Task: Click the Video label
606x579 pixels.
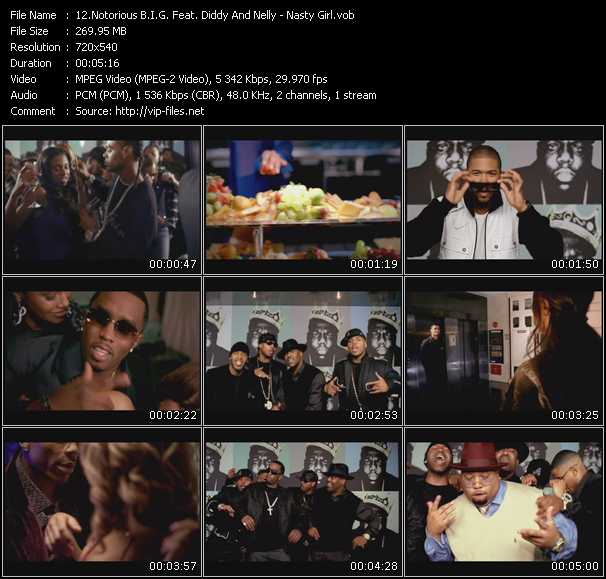Action: [x=23, y=79]
